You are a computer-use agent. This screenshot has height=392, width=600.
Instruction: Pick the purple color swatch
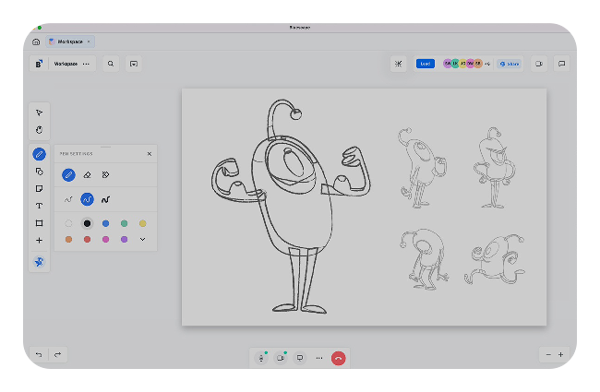(124, 239)
